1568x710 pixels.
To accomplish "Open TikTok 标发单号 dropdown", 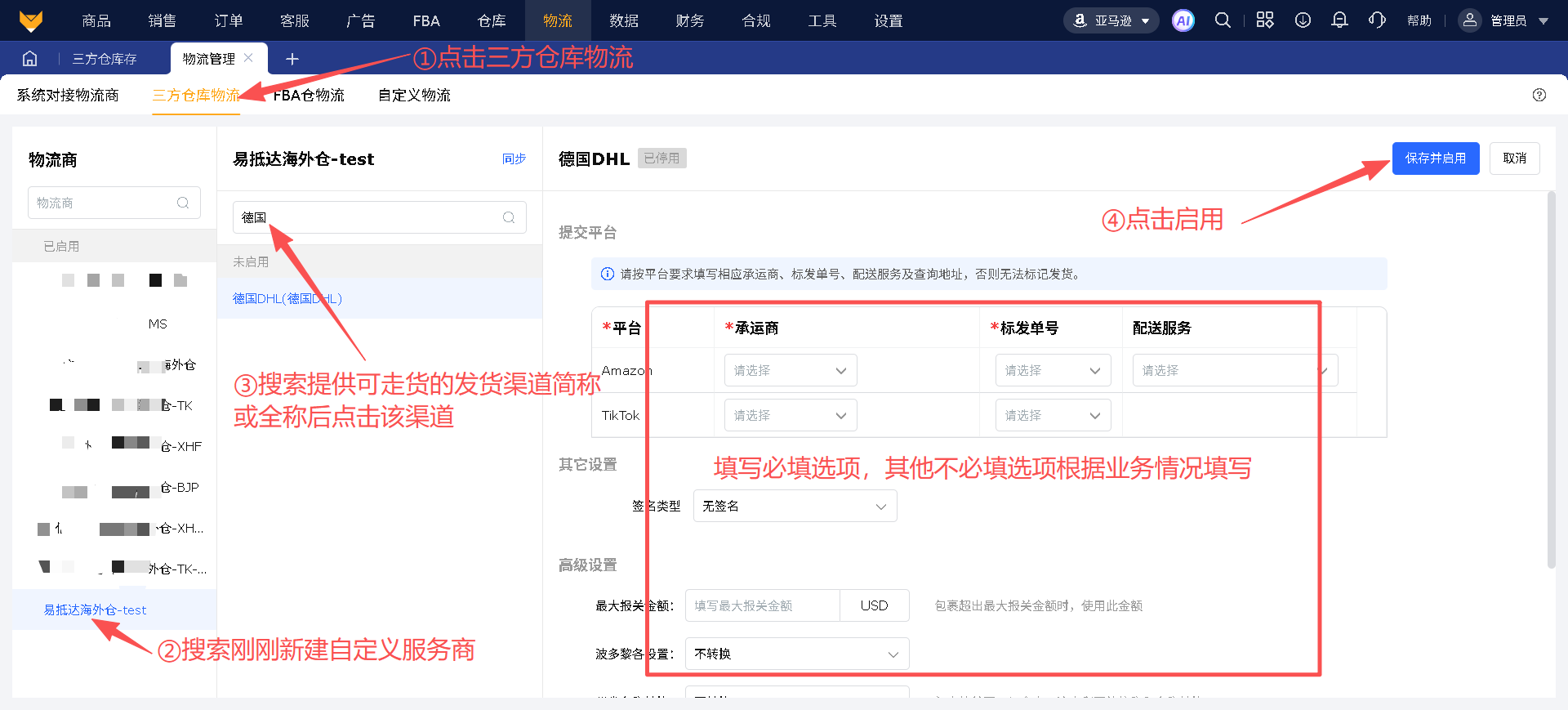I will pos(1053,415).
